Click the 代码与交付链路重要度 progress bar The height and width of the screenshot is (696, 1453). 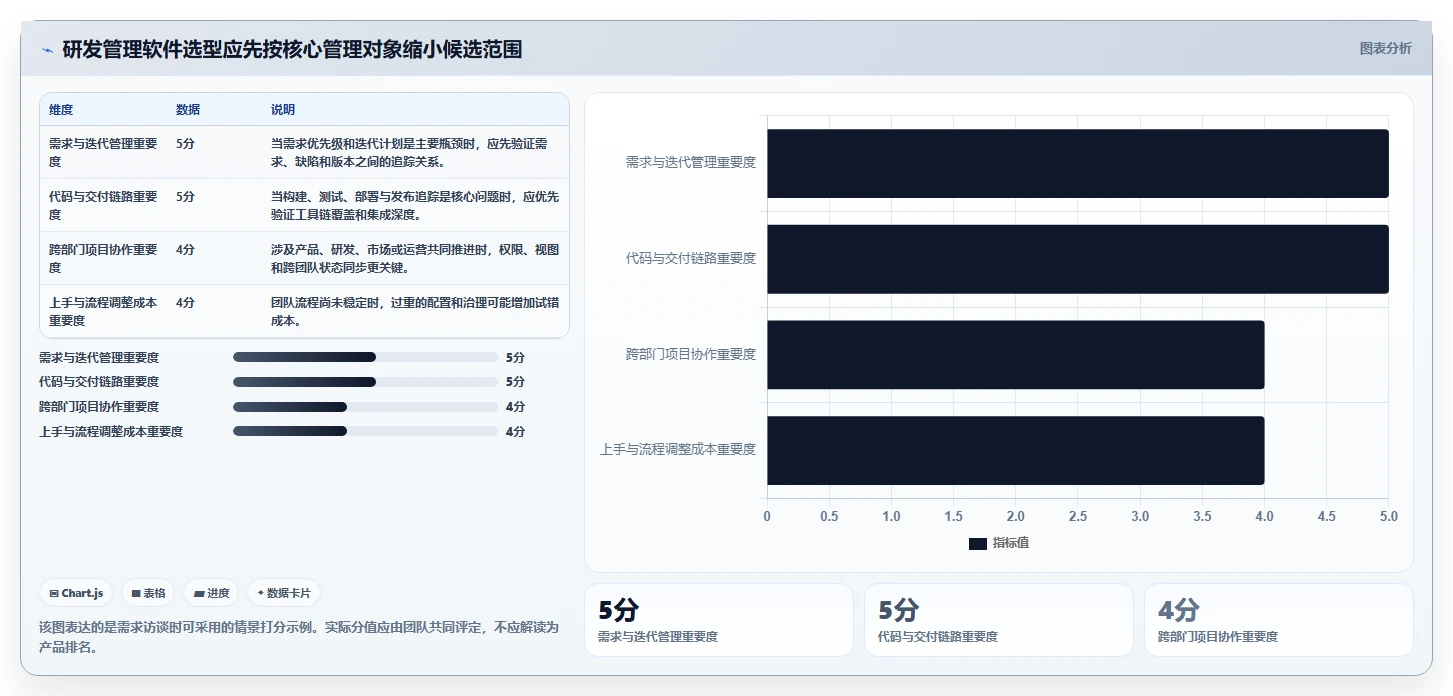[365, 382]
